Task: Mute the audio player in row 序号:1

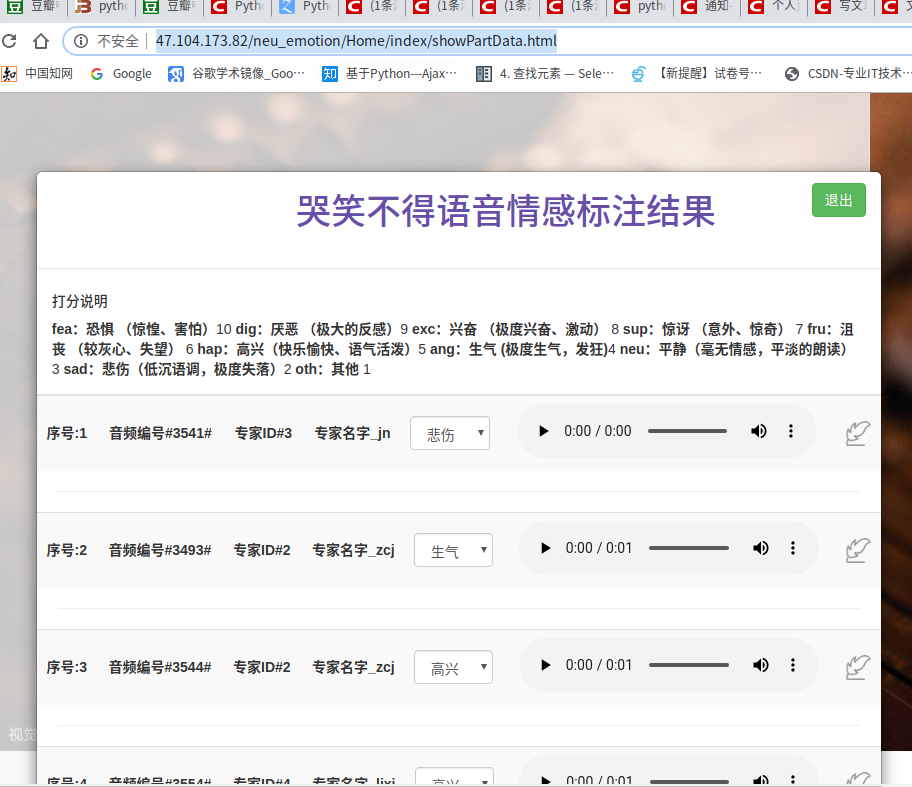Action: (x=758, y=431)
